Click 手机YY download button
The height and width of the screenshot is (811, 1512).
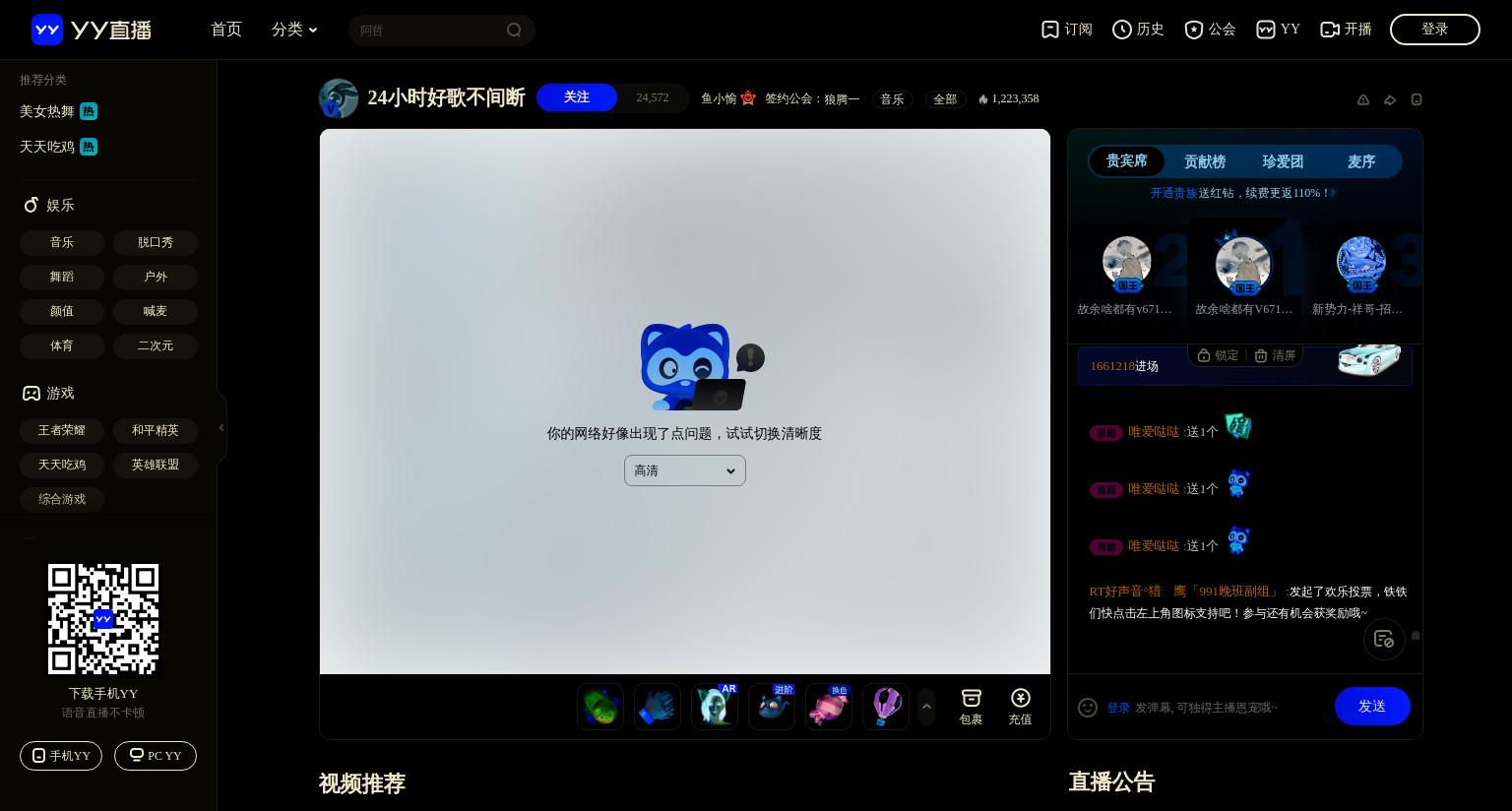(x=61, y=756)
